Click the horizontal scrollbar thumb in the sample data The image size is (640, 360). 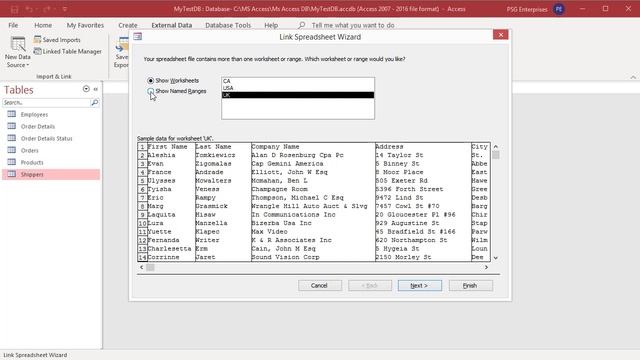(150, 267)
